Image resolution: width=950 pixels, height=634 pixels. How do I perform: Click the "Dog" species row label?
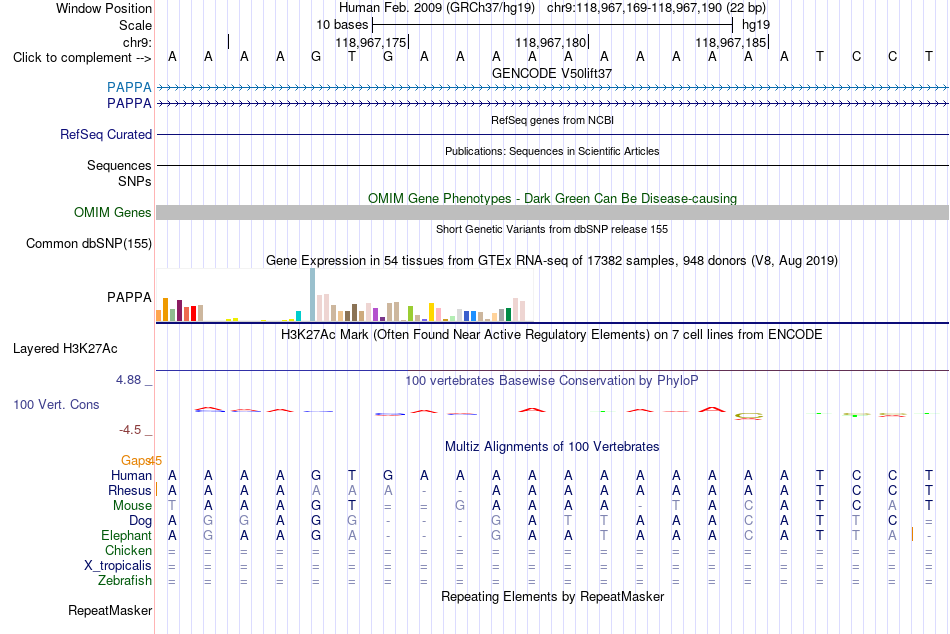[141, 521]
